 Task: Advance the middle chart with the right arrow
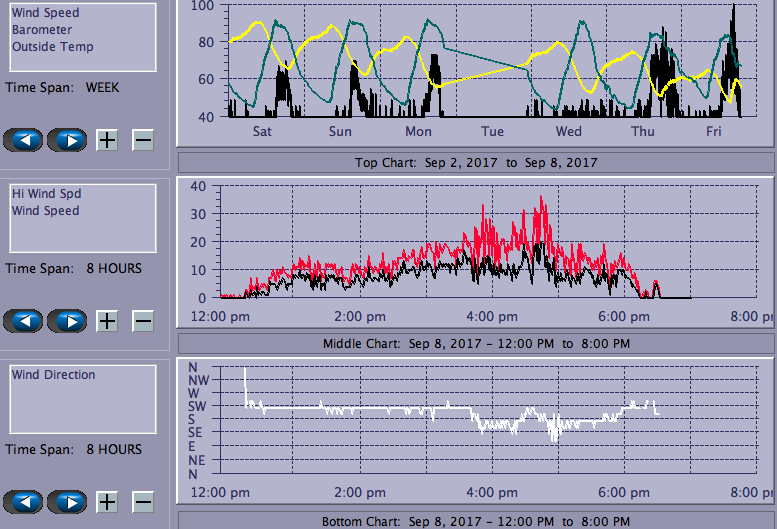click(x=68, y=321)
